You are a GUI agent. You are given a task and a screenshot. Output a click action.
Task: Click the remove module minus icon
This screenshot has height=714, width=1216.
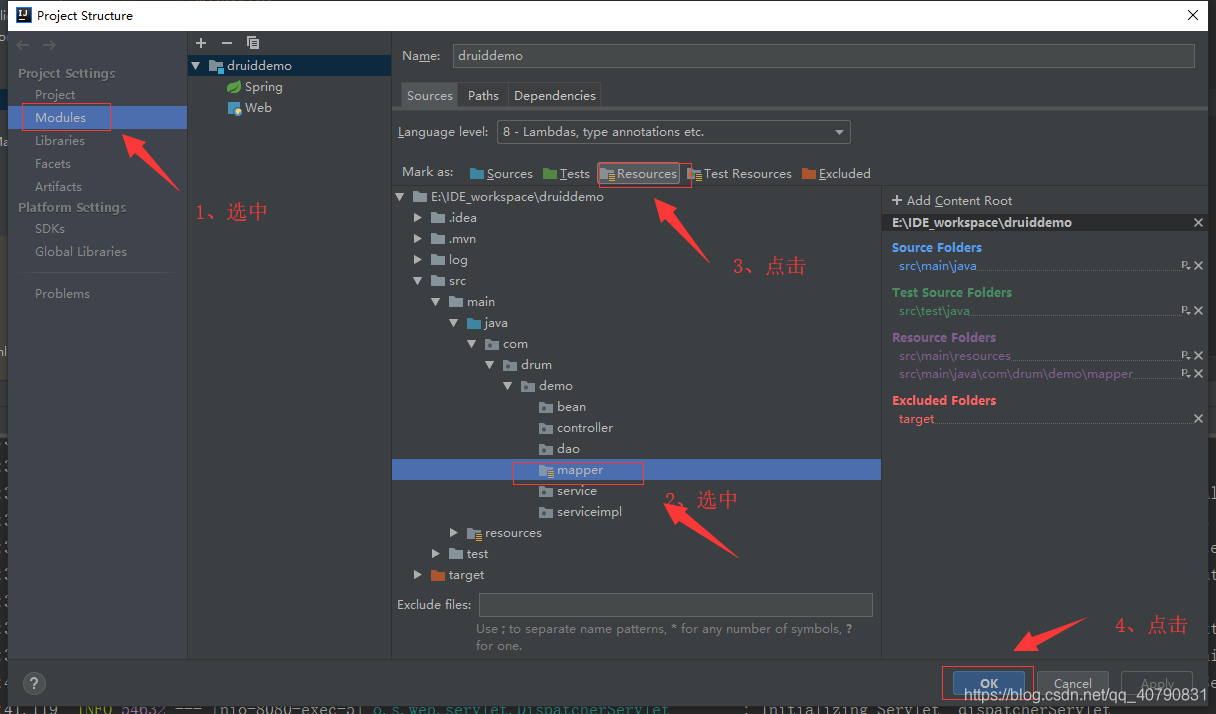[x=225, y=42]
